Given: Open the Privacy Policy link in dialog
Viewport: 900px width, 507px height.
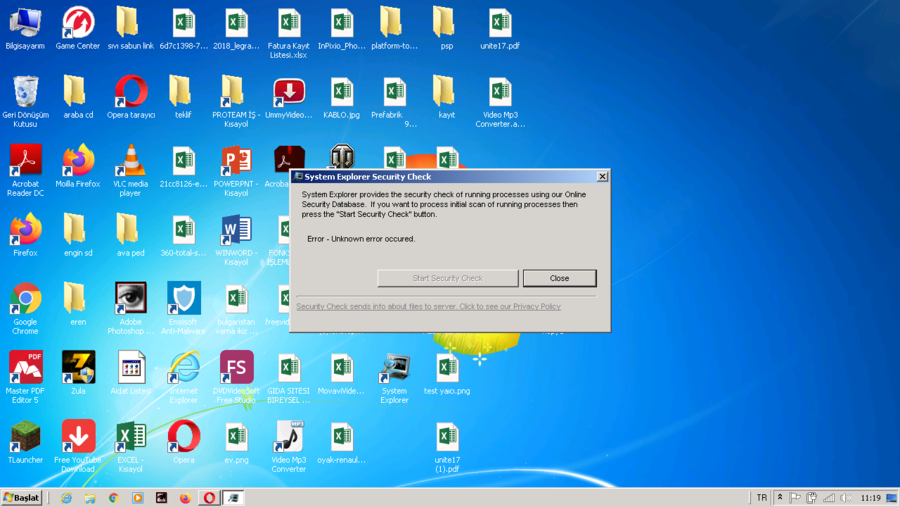Looking at the screenshot, I should click(428, 307).
